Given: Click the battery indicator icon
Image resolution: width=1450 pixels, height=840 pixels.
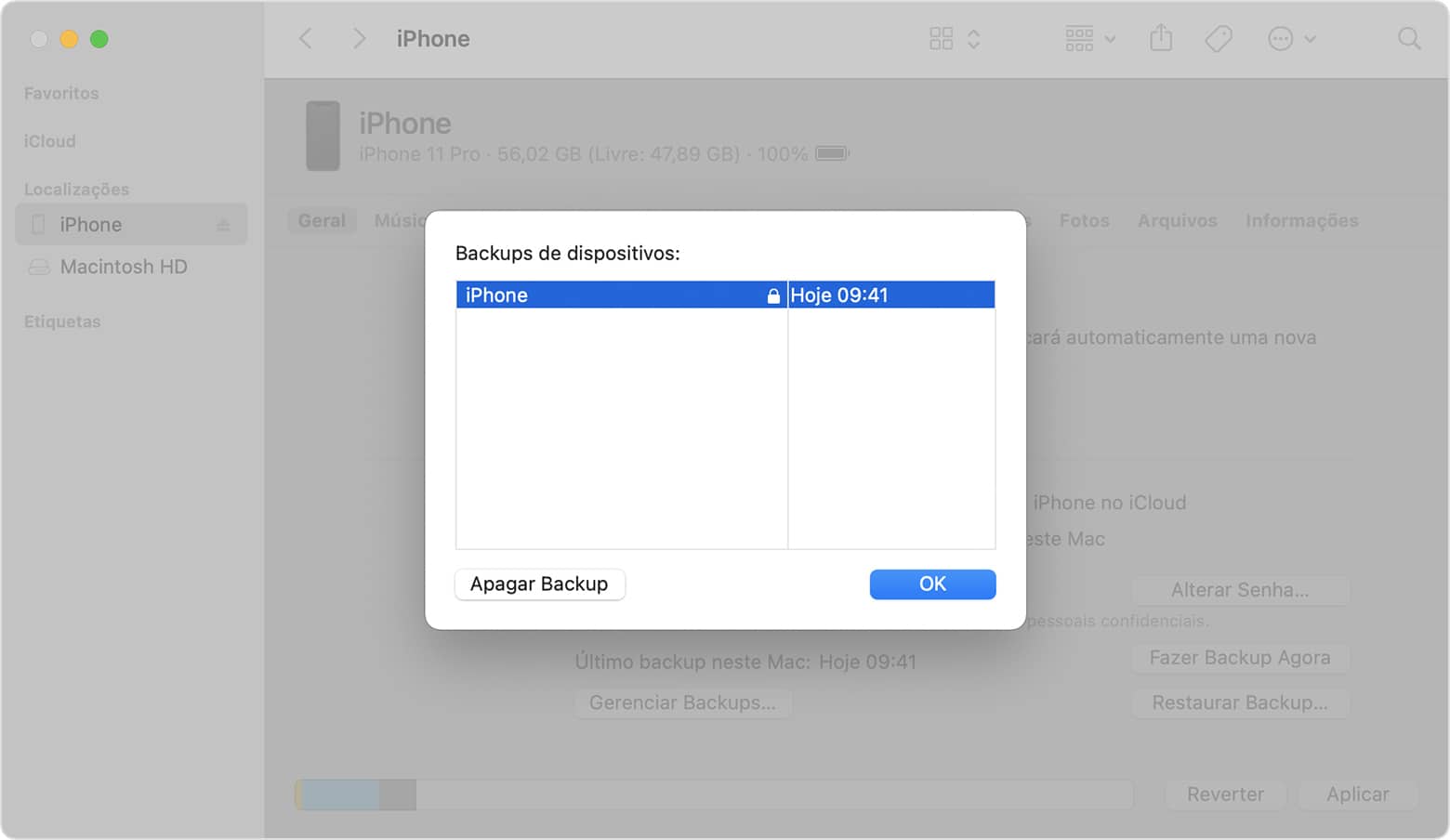Looking at the screenshot, I should pos(833,153).
